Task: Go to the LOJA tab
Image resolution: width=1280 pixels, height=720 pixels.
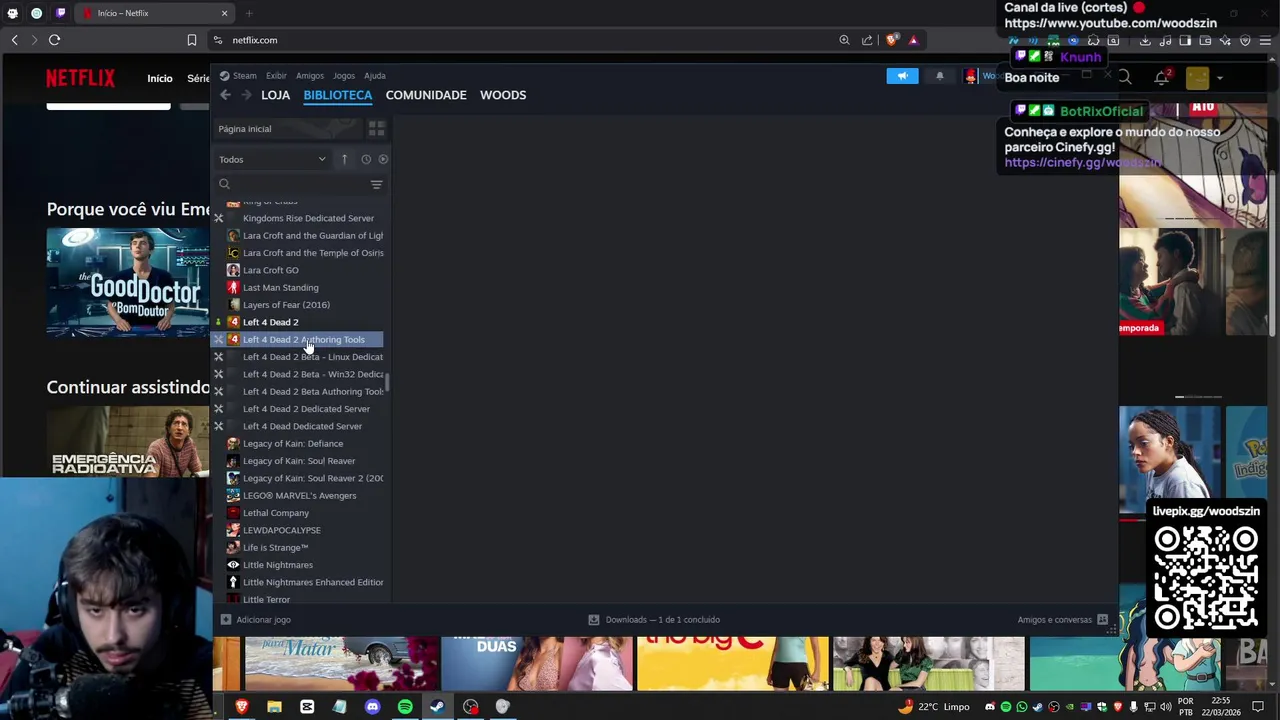Action: [276, 95]
